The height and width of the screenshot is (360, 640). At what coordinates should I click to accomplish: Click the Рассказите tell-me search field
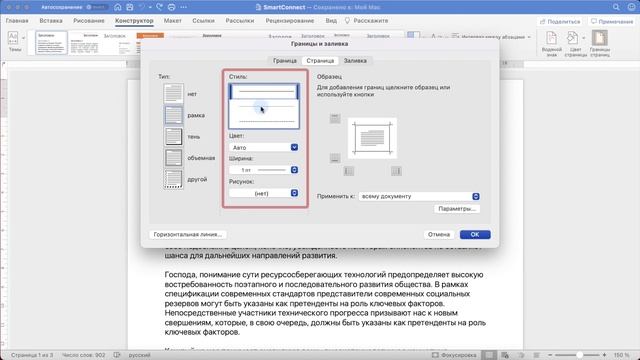[x=367, y=20]
